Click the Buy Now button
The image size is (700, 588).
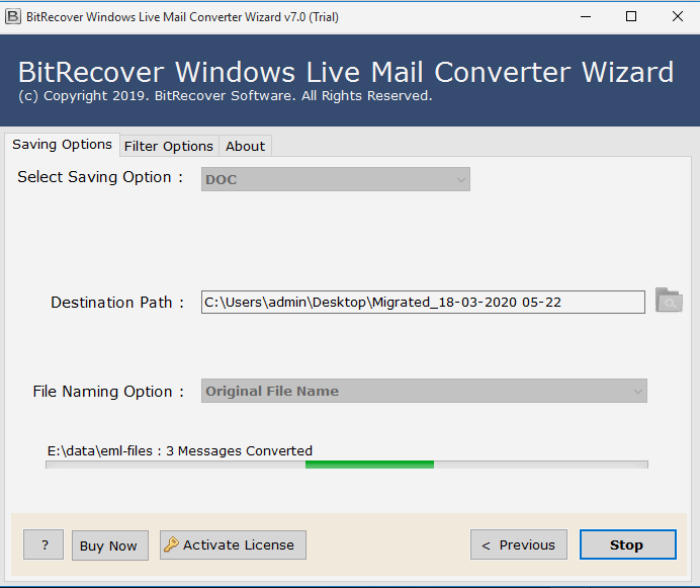click(x=110, y=545)
